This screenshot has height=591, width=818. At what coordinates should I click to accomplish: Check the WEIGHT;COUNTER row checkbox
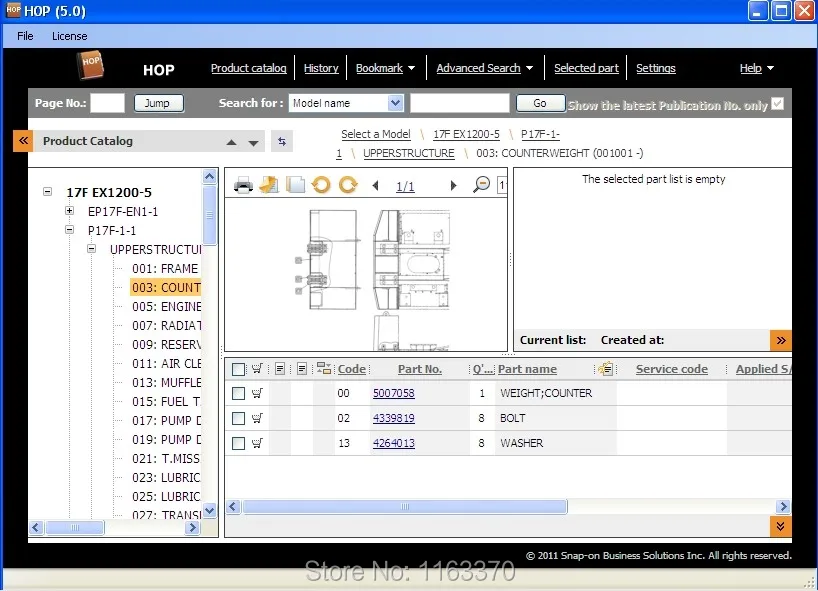click(x=238, y=393)
